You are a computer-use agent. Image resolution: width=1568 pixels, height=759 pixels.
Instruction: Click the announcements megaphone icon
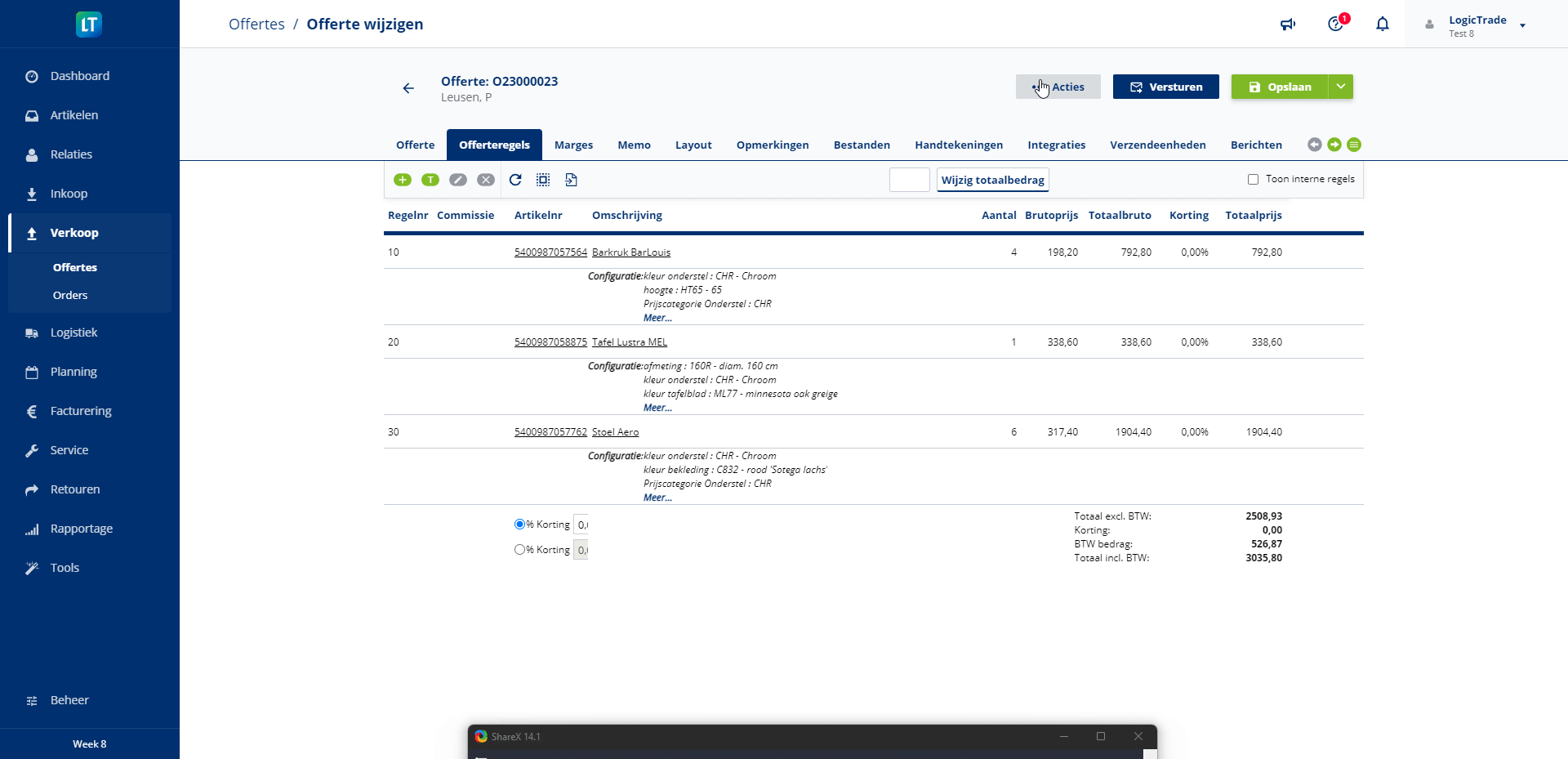1288,25
